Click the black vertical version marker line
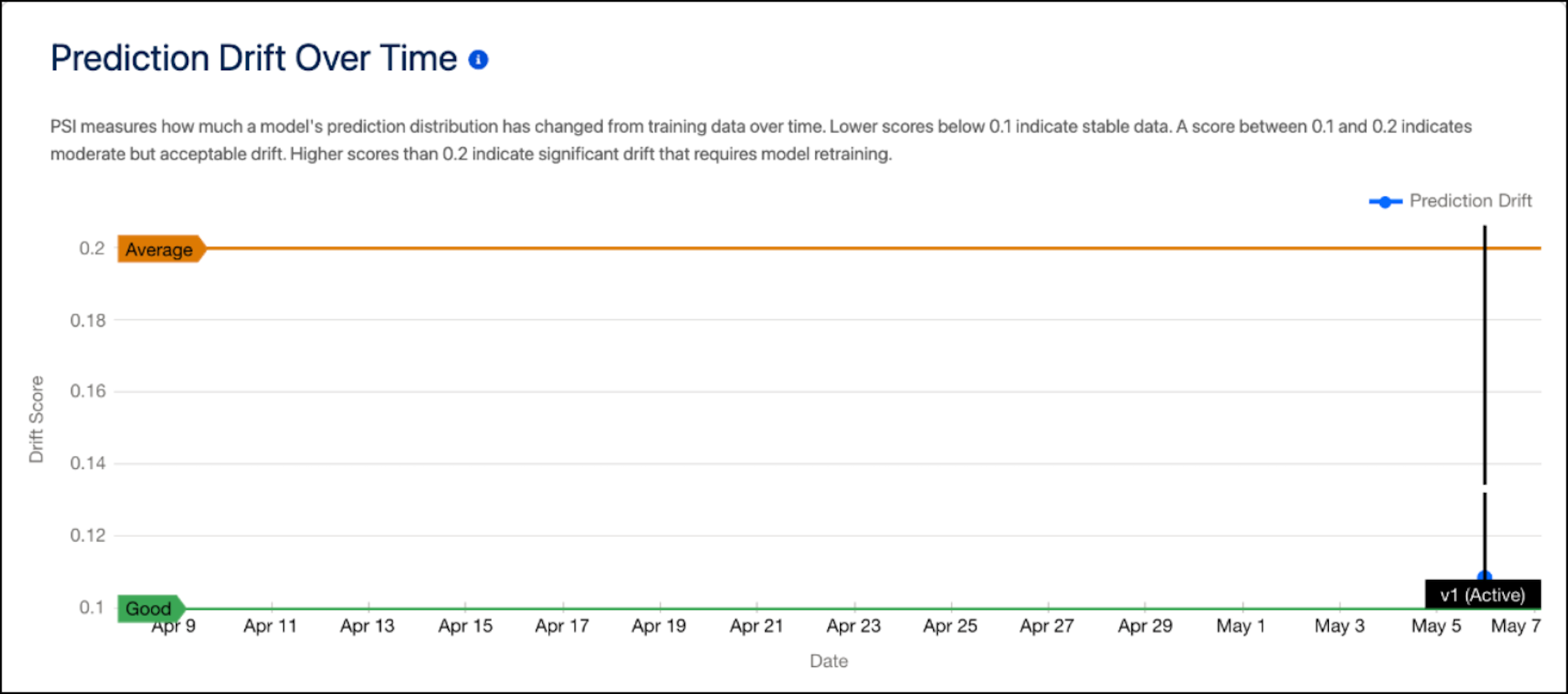Viewport: 1568px width, 694px height. tap(1485, 355)
